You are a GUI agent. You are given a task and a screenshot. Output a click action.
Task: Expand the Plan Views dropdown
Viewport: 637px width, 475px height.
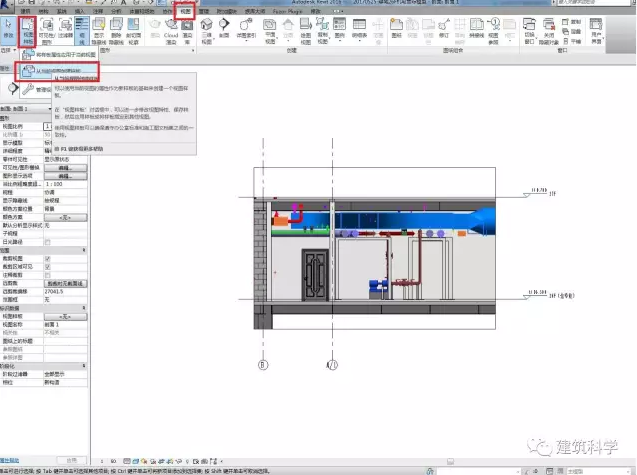tap(270, 31)
